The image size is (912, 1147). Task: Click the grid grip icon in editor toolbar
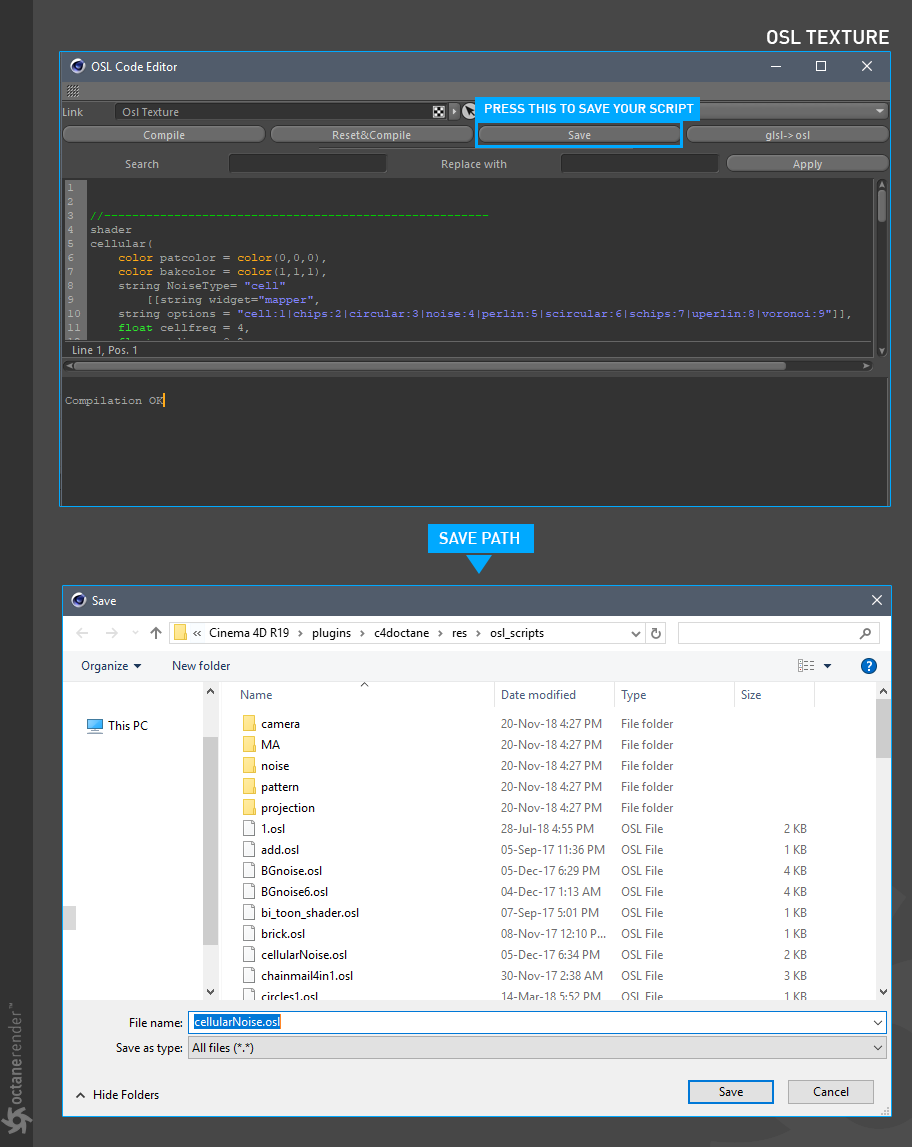(x=73, y=91)
